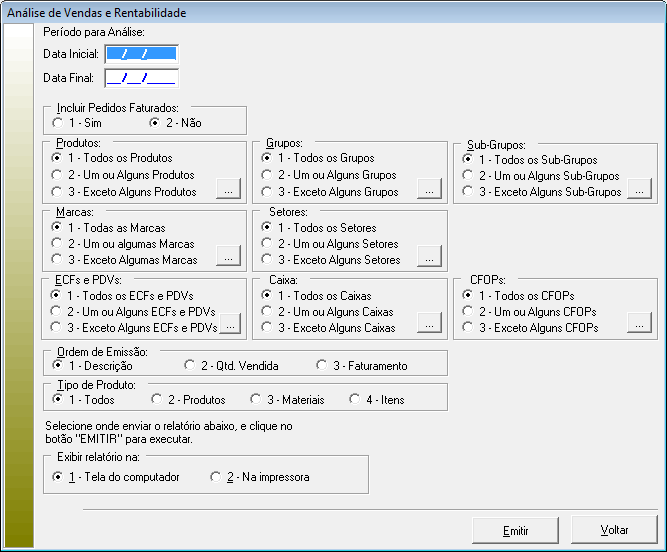Open the Caixa selection browse button
Image resolution: width=667 pixels, height=552 pixels.
tap(429, 323)
